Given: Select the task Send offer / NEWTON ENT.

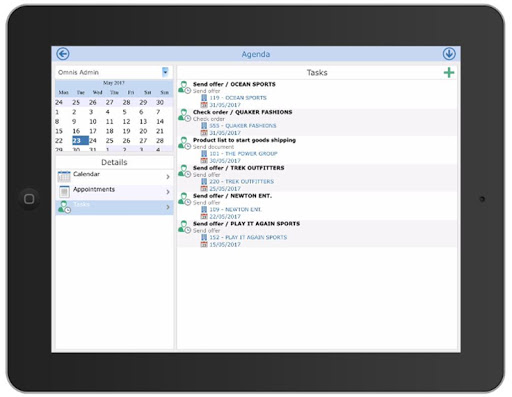Looking at the screenshot, I should pyautogui.click(x=232, y=196).
